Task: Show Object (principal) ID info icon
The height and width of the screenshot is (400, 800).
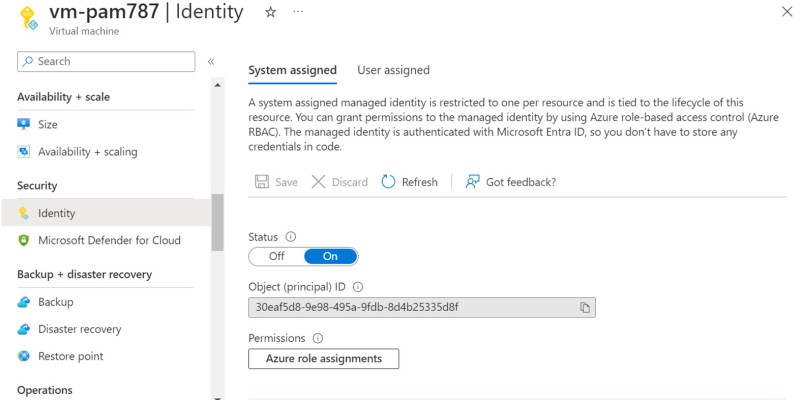Action: coord(358,287)
